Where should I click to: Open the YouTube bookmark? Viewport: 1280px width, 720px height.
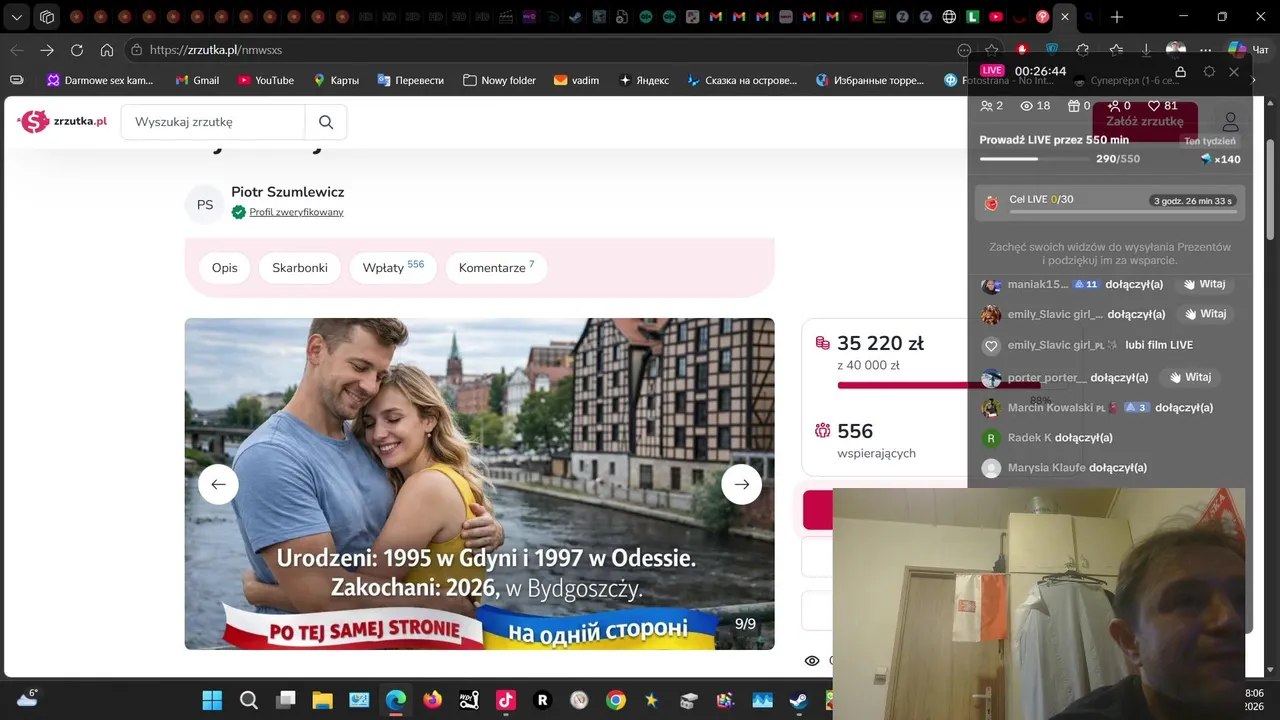265,80
